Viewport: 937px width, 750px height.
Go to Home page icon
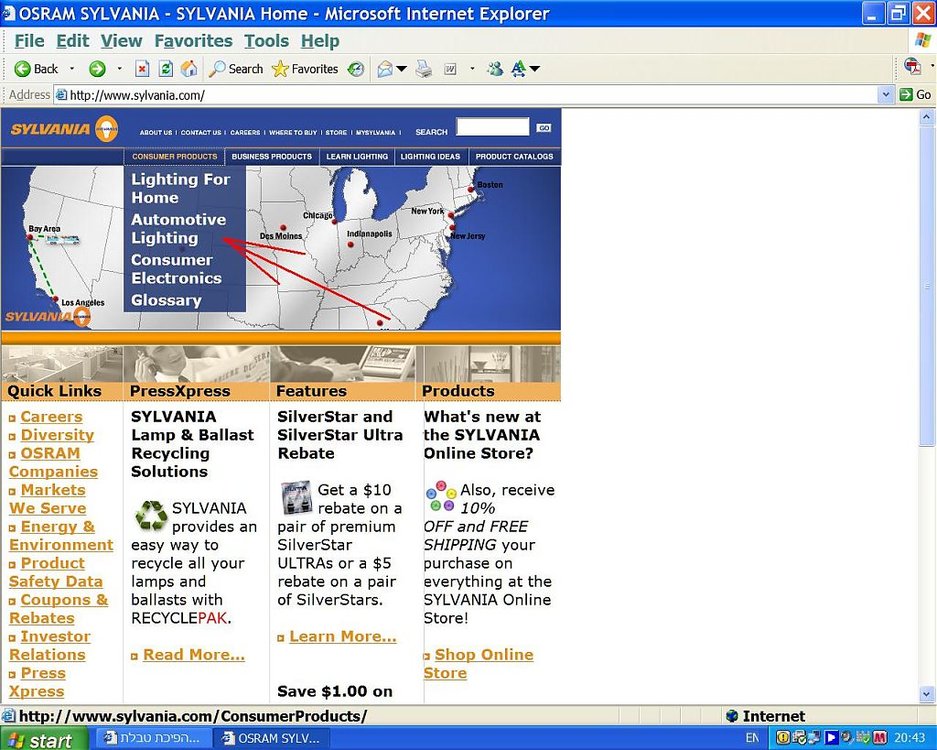click(189, 69)
